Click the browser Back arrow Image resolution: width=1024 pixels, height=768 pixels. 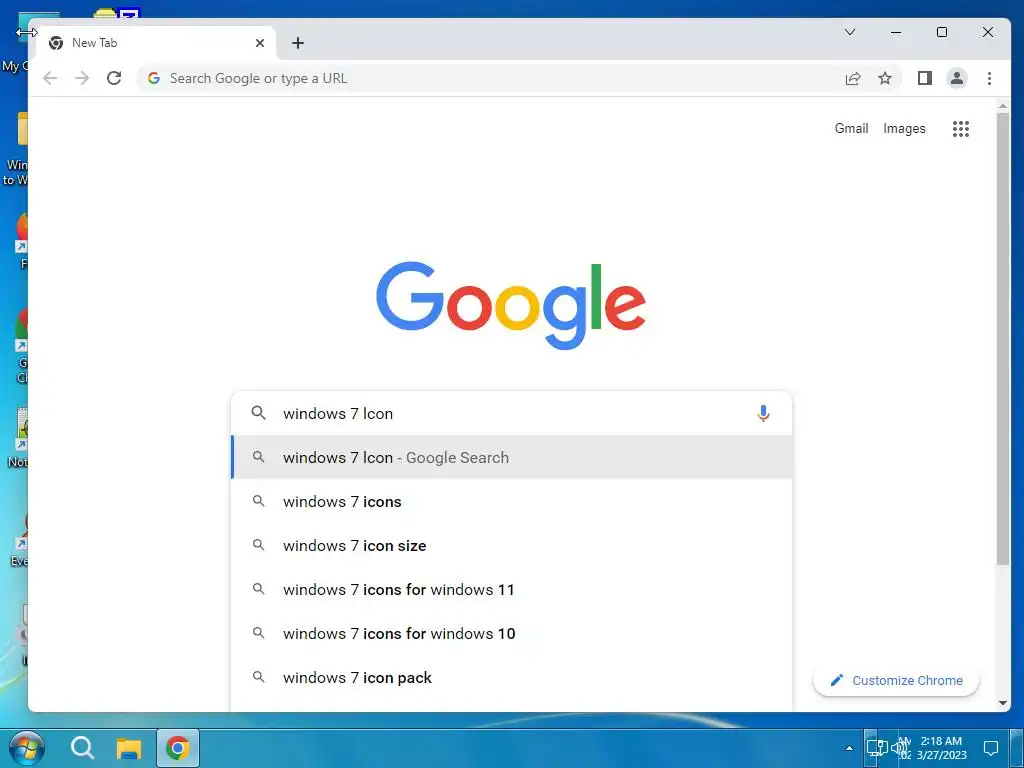click(x=50, y=78)
